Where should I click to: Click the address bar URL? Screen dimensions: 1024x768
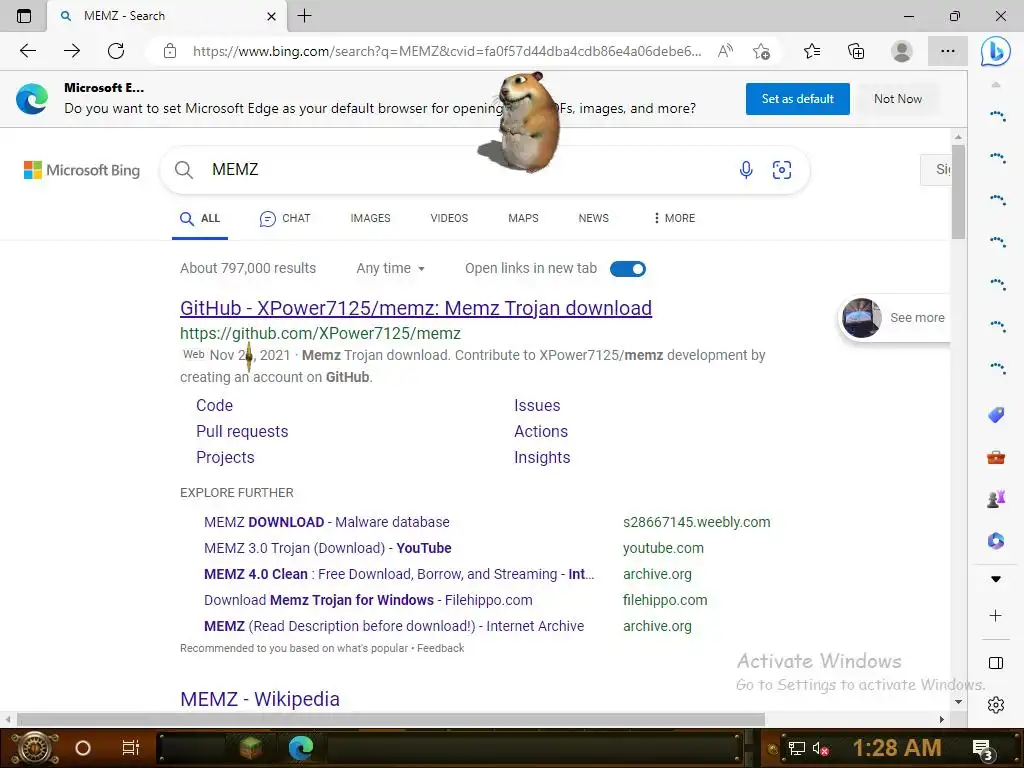[447, 51]
